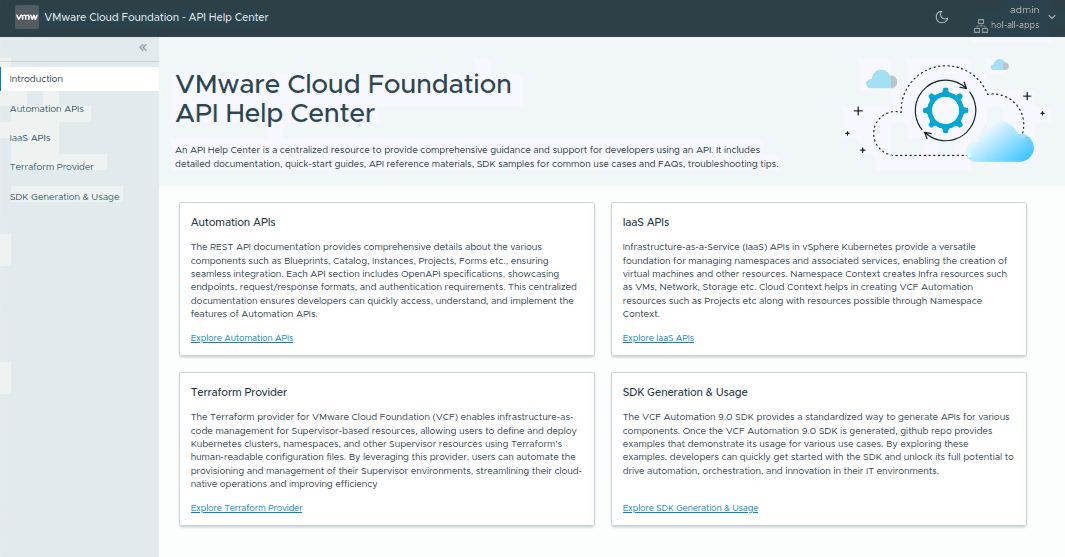Collapse the sidebar with double-chevron icon
This screenshot has height=557, width=1065.
(143, 48)
